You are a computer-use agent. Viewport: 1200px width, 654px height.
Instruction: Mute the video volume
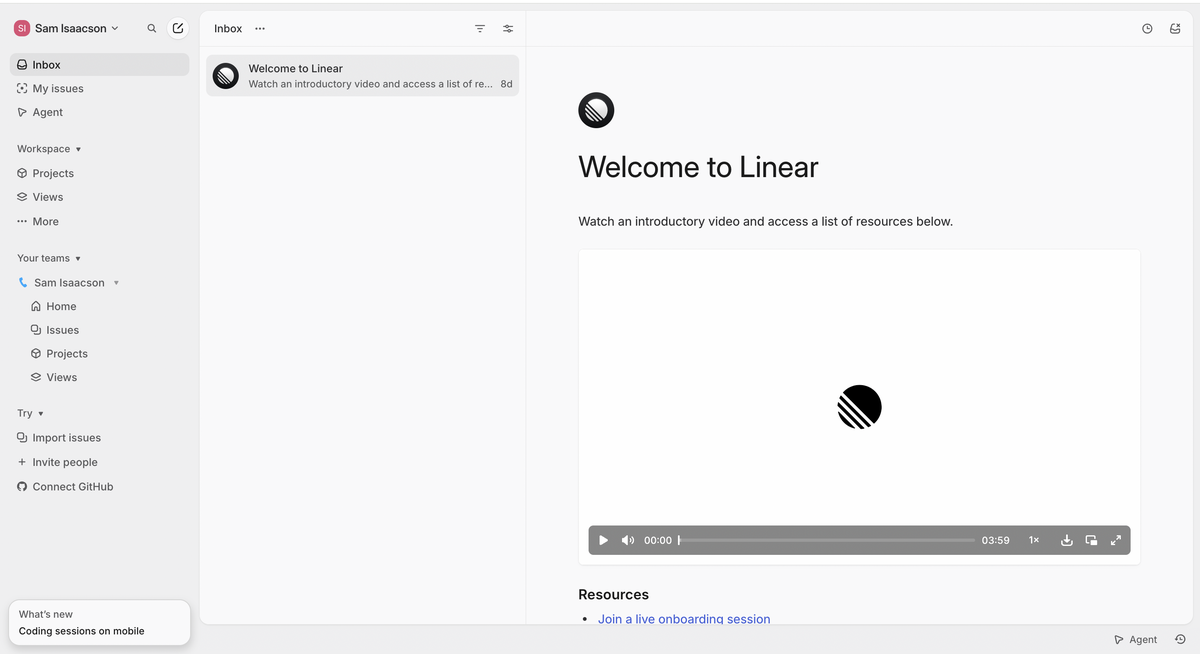click(x=628, y=540)
